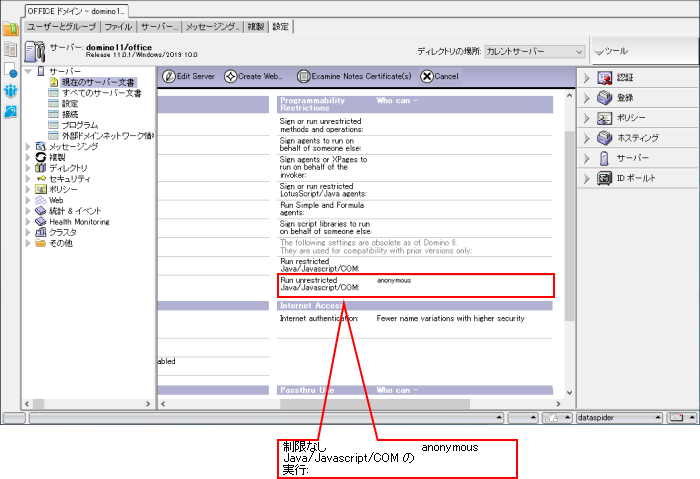The height and width of the screenshot is (479, 700).
Task: Click the Cancel X icon
Action: pos(427,77)
